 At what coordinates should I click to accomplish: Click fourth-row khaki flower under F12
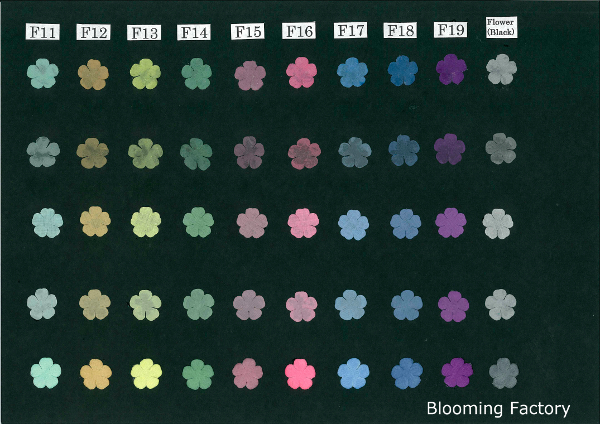pos(95,305)
